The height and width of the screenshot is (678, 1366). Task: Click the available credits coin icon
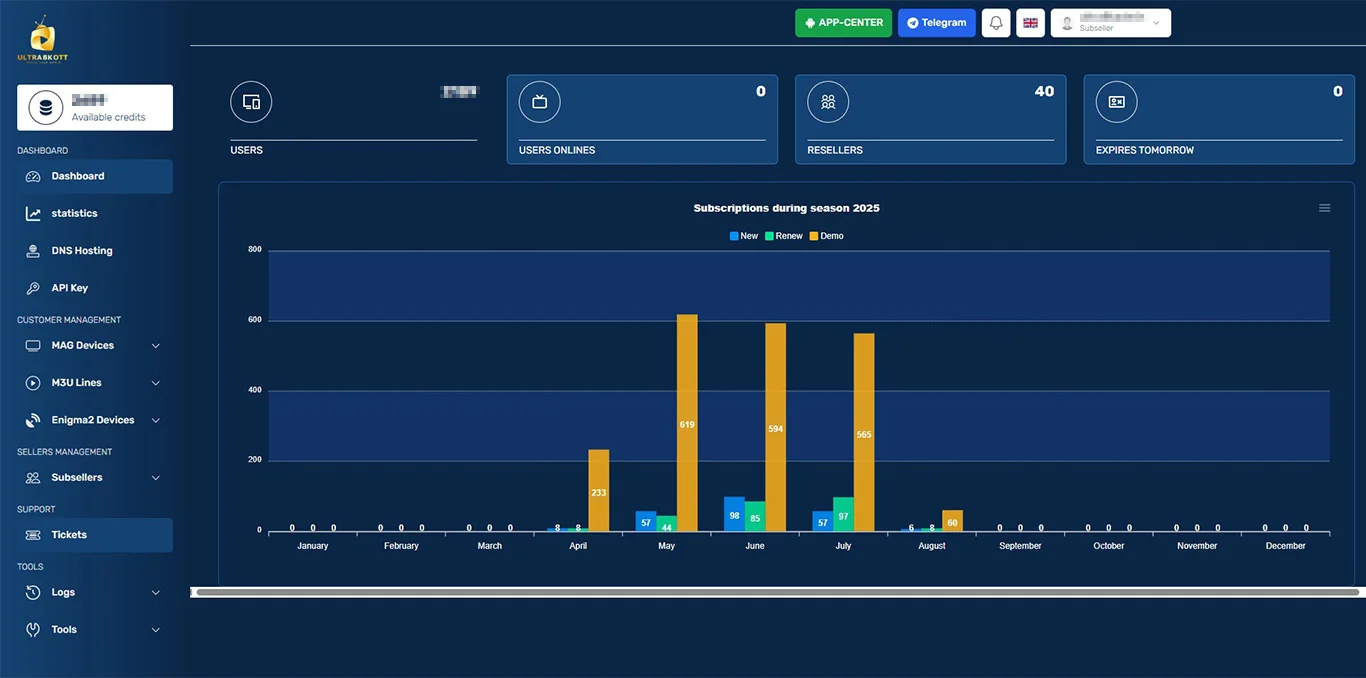(x=46, y=107)
